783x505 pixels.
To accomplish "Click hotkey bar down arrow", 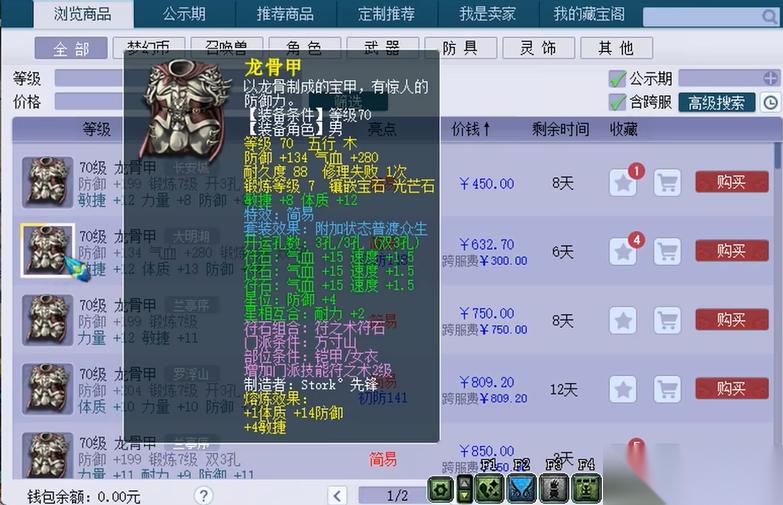I will (x=464, y=496).
